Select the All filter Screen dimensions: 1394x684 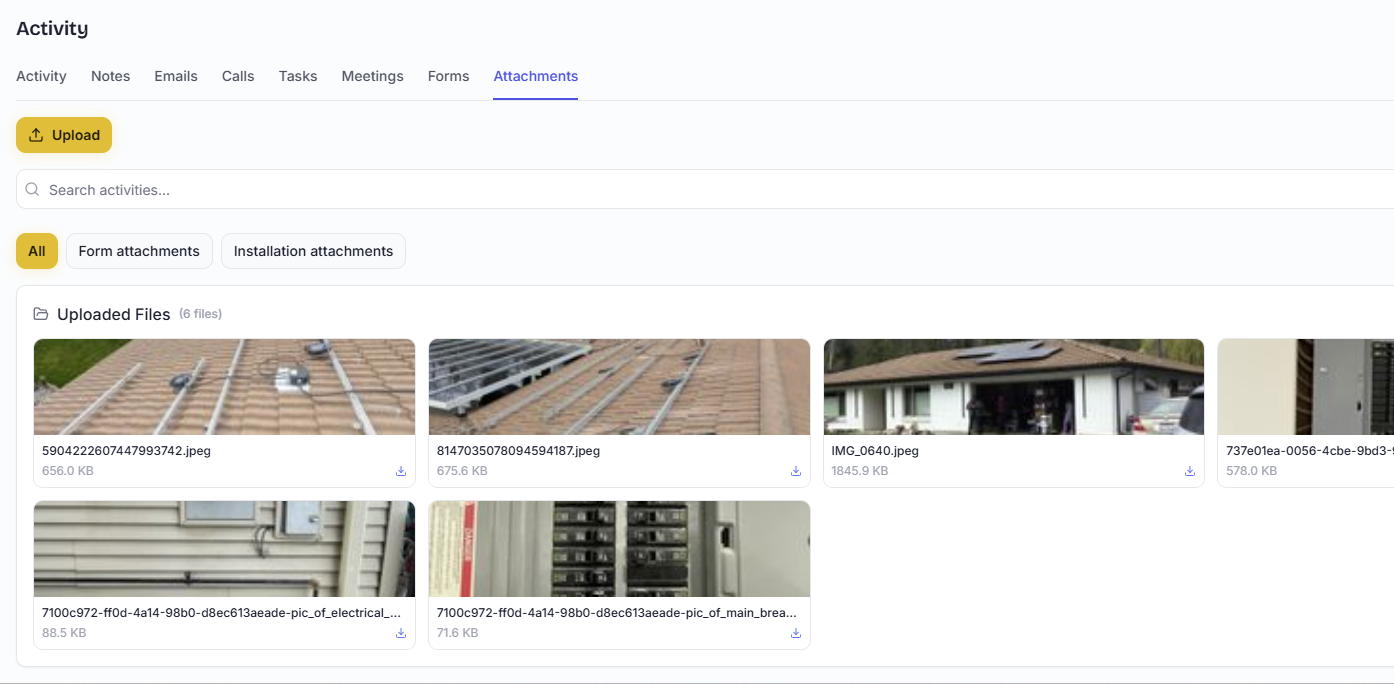(x=37, y=251)
